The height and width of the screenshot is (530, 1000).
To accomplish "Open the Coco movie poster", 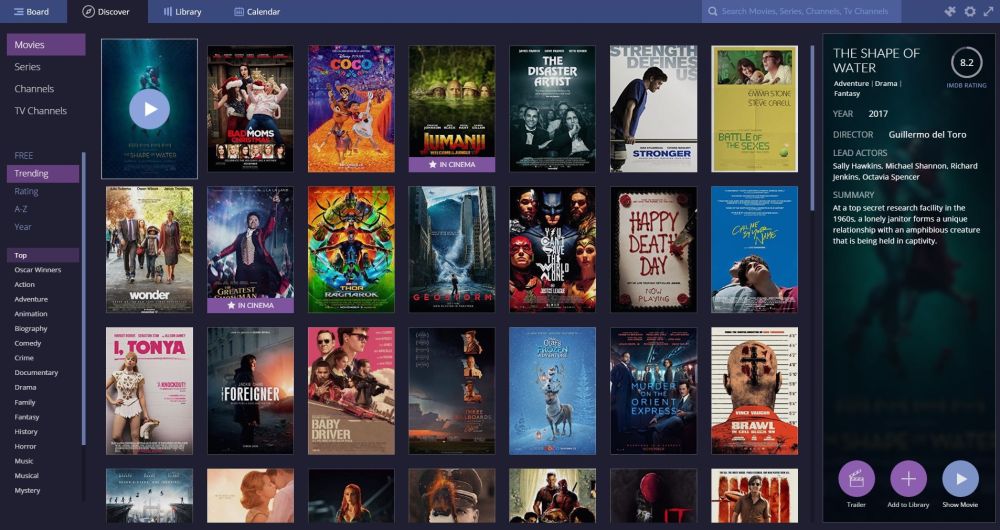I will [x=351, y=108].
